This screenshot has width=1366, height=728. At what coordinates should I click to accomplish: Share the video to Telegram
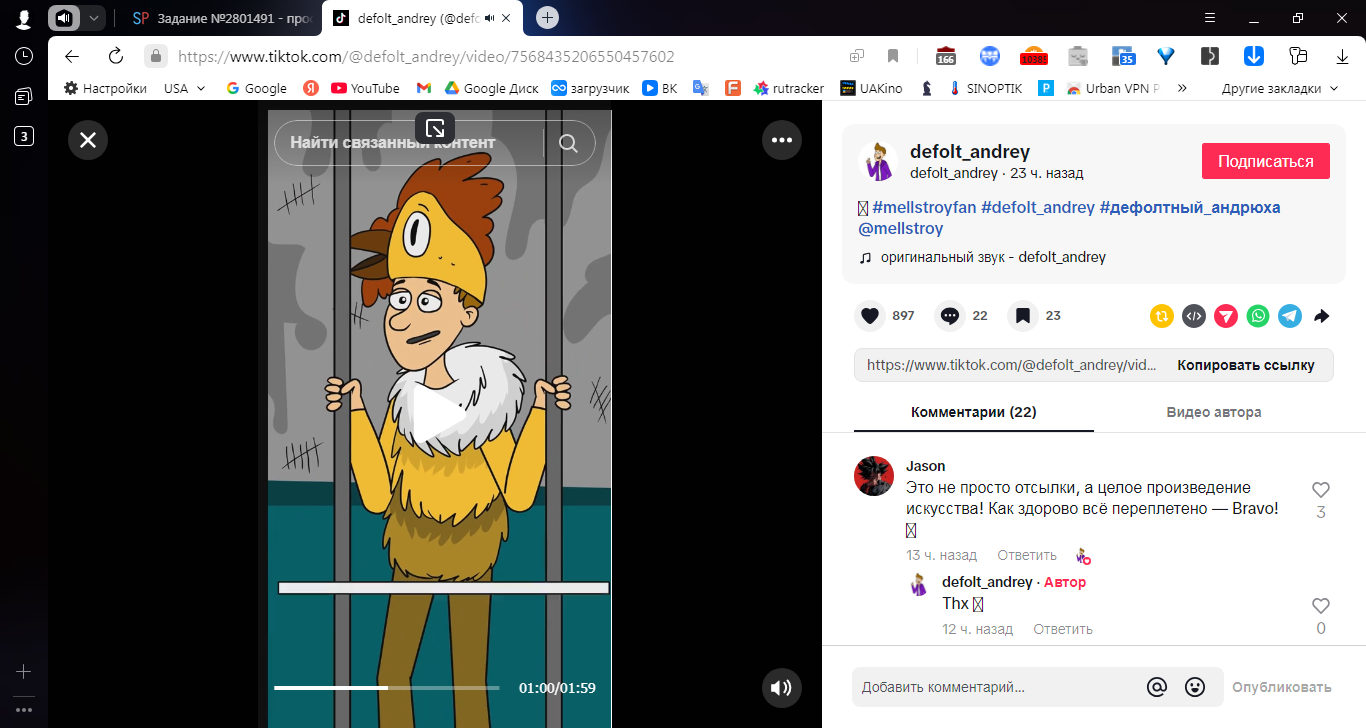[1290, 316]
